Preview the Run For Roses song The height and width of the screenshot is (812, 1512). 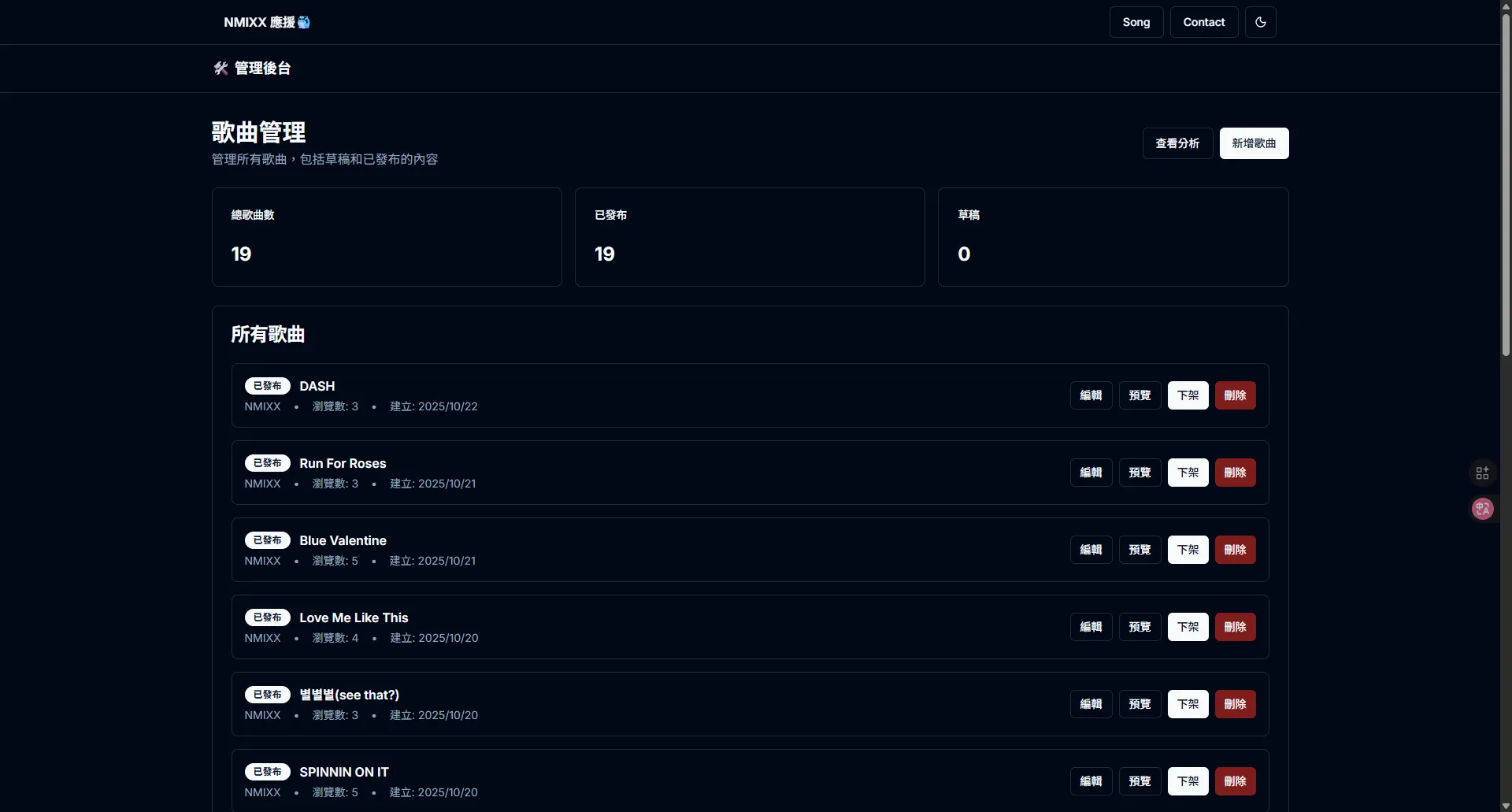pos(1140,473)
